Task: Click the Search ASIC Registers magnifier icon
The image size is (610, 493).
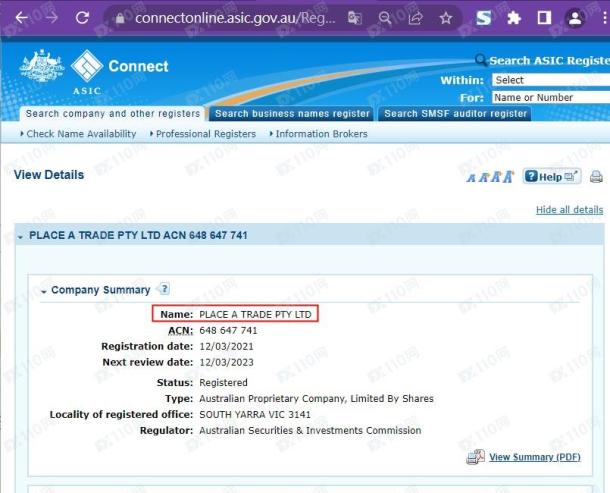Action: [480, 60]
